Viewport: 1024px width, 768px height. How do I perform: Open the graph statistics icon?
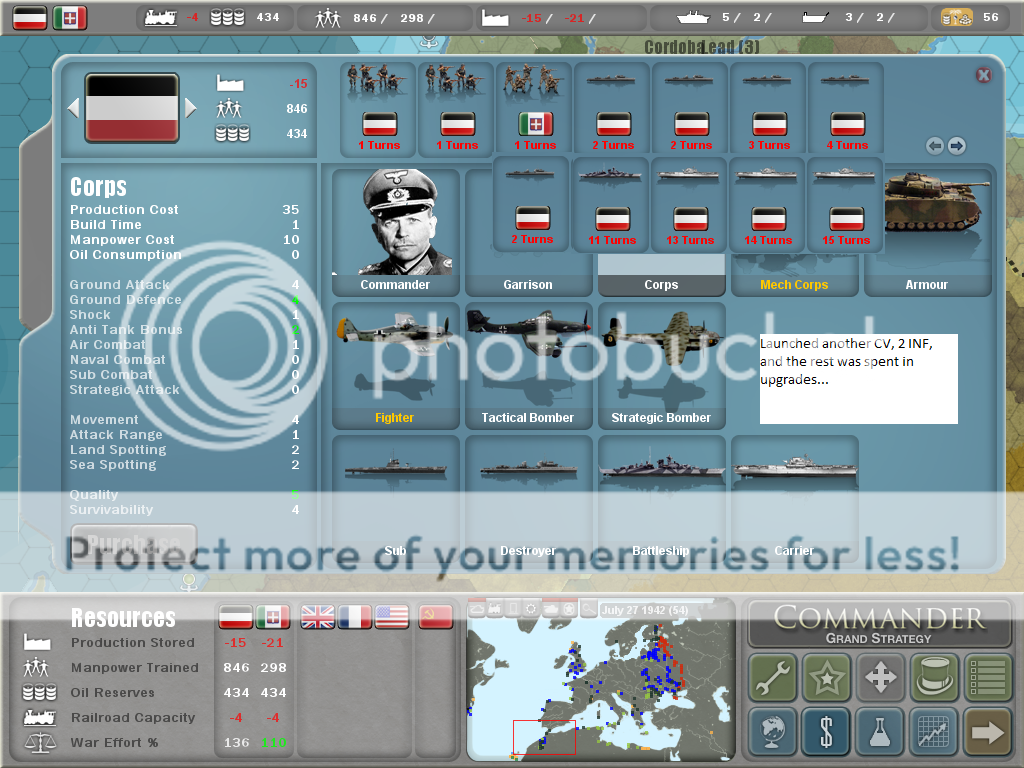click(934, 732)
